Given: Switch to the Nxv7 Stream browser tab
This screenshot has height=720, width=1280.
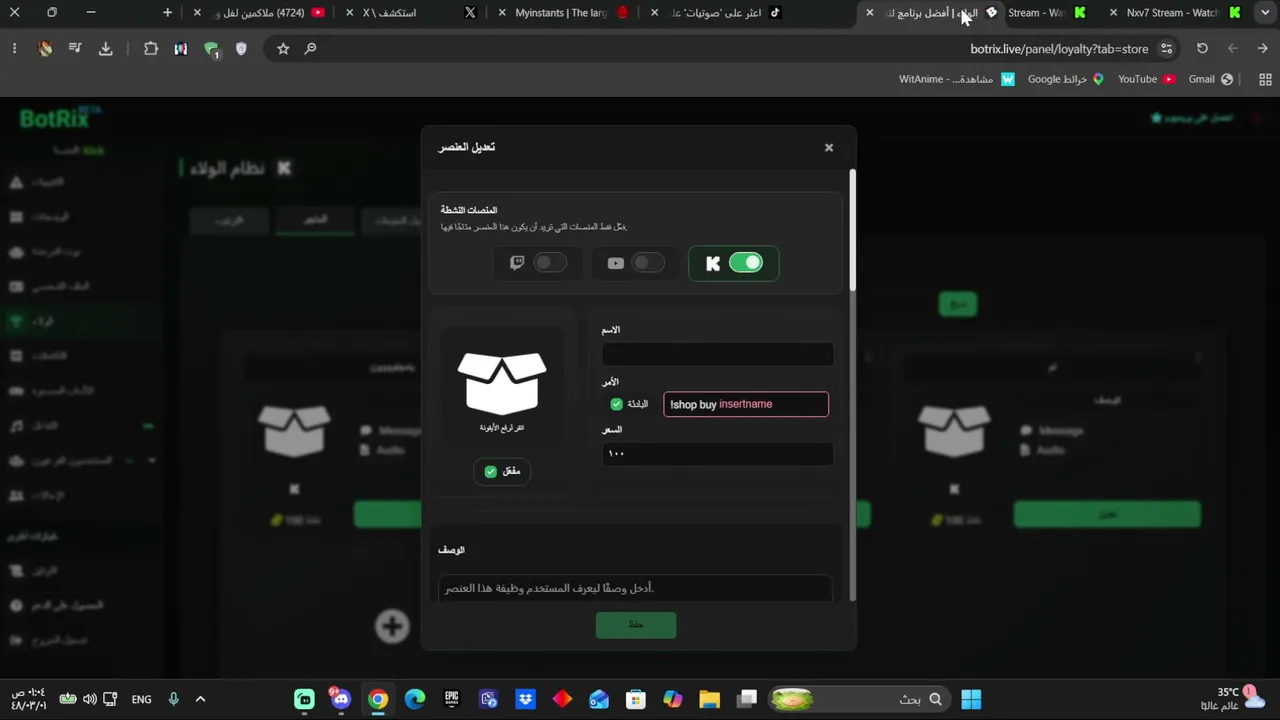Looking at the screenshot, I should (1175, 13).
